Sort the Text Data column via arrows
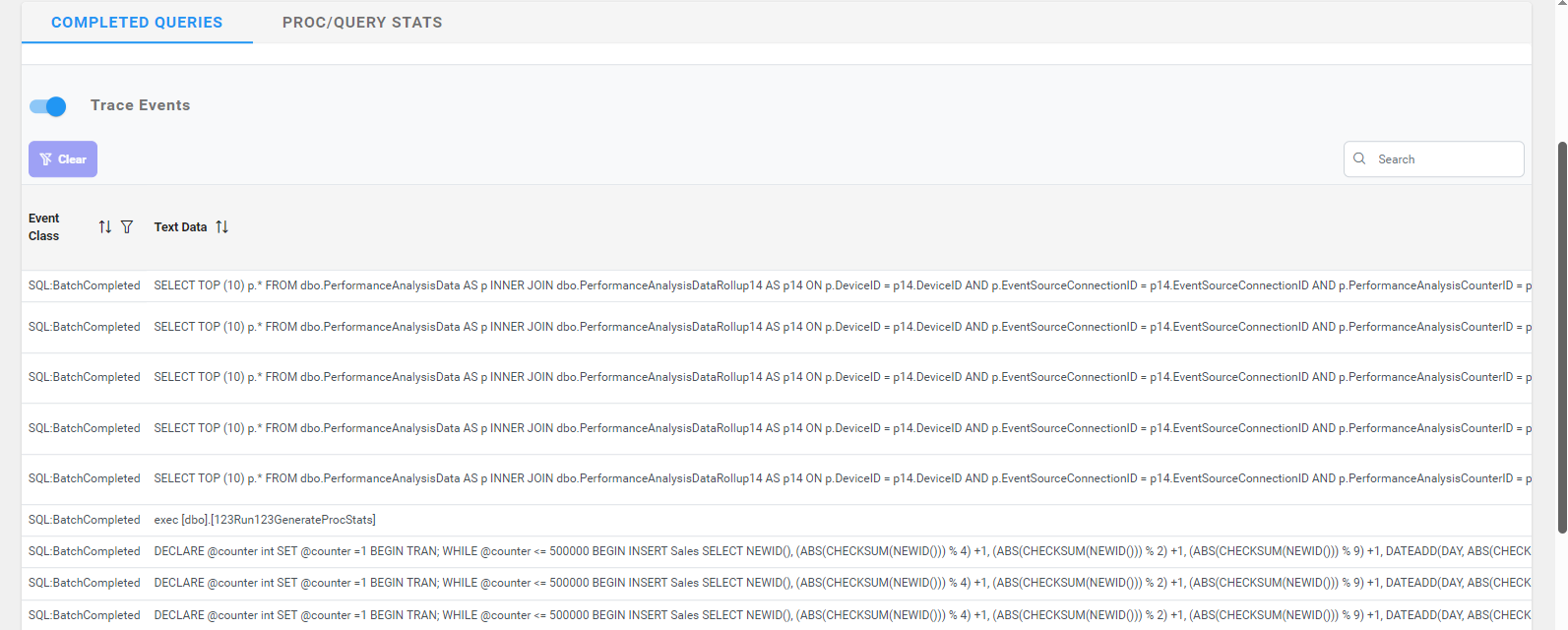 [x=222, y=227]
